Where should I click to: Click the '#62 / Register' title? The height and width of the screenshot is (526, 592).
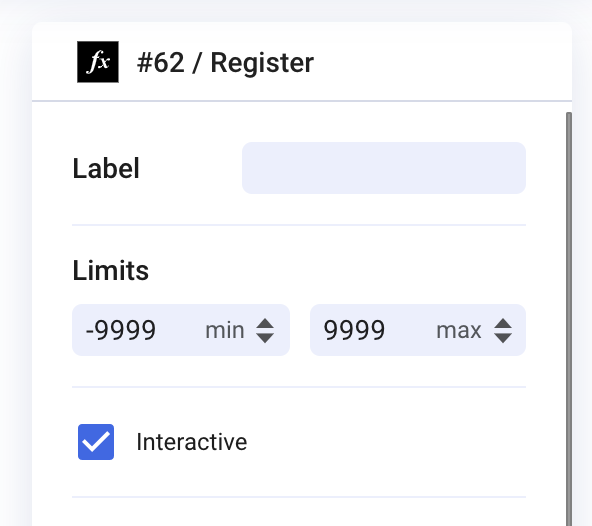[225, 63]
